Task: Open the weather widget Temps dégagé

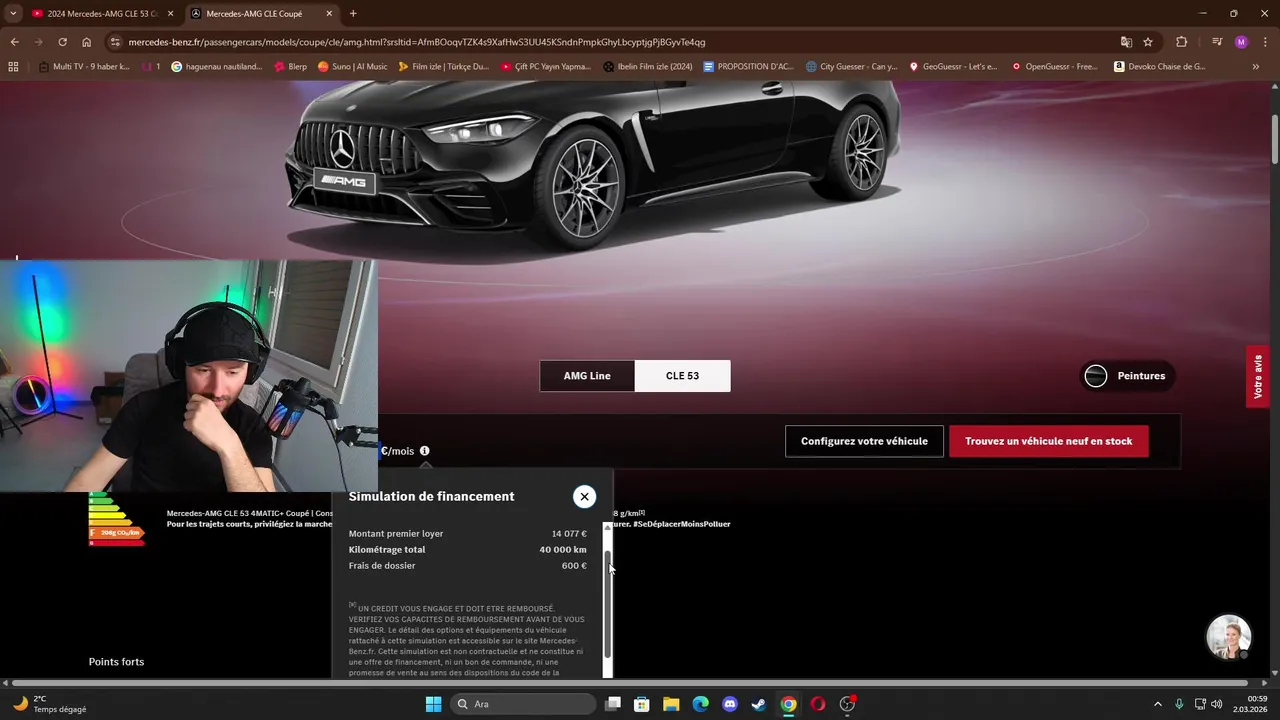Action: 50,704
